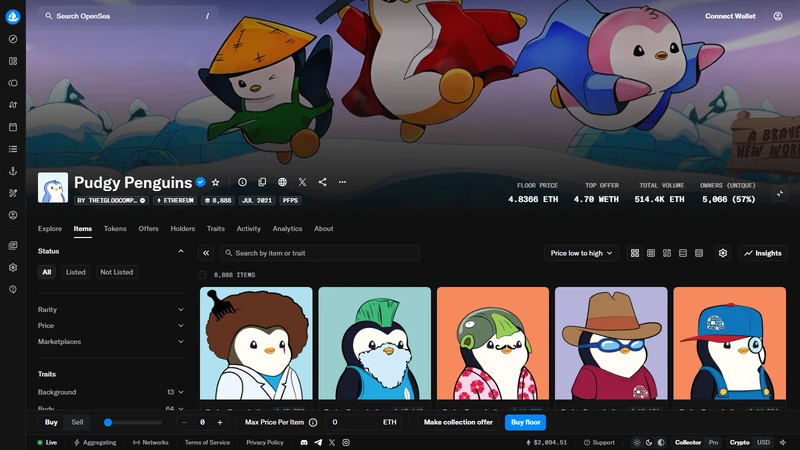Switch to the Offers tab
Viewport: 800px width, 450px height.
coord(148,229)
